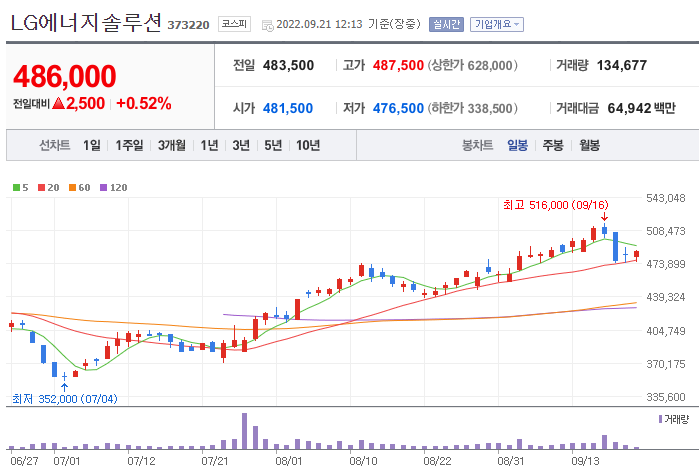This screenshot has height=473, width=699.
Task: Click the trade amount 64,942 백만
Action: tap(641, 108)
